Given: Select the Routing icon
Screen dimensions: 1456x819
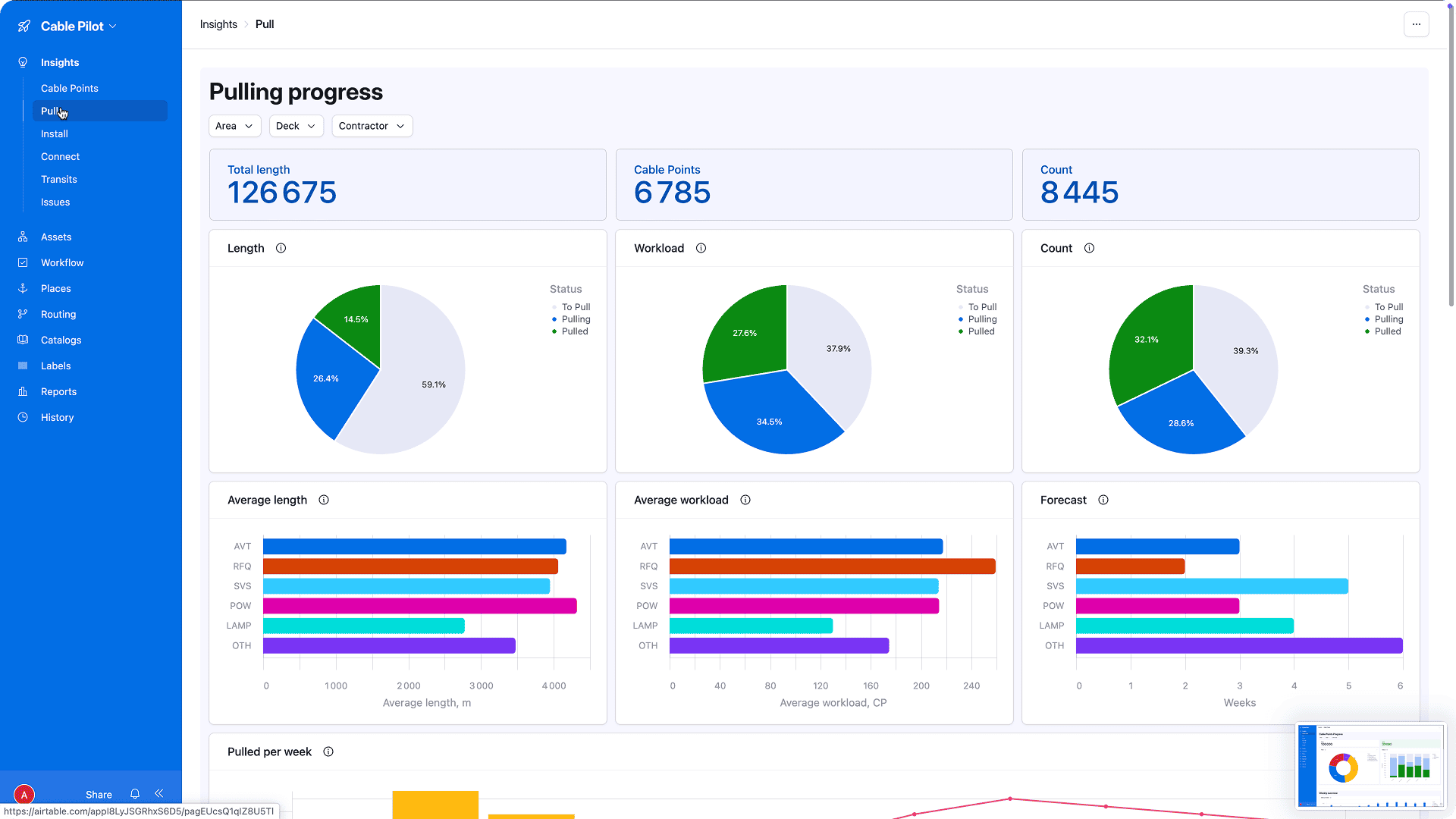Looking at the screenshot, I should 23,314.
